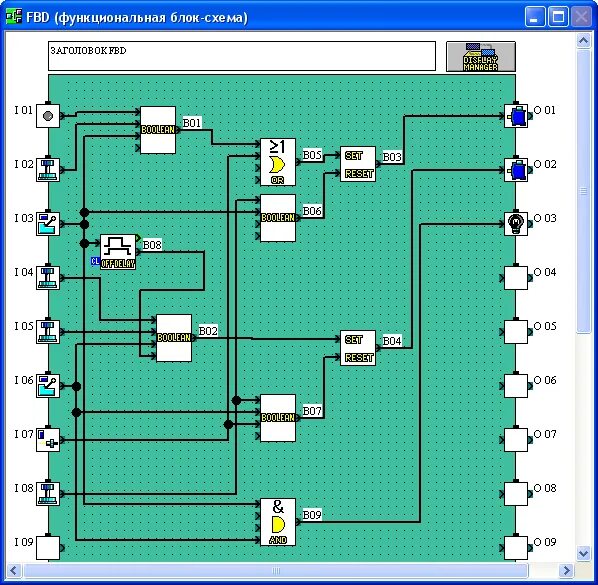The width and height of the screenshot is (598, 585).
Task: Select input I 04 sensor icon
Action: point(48,278)
